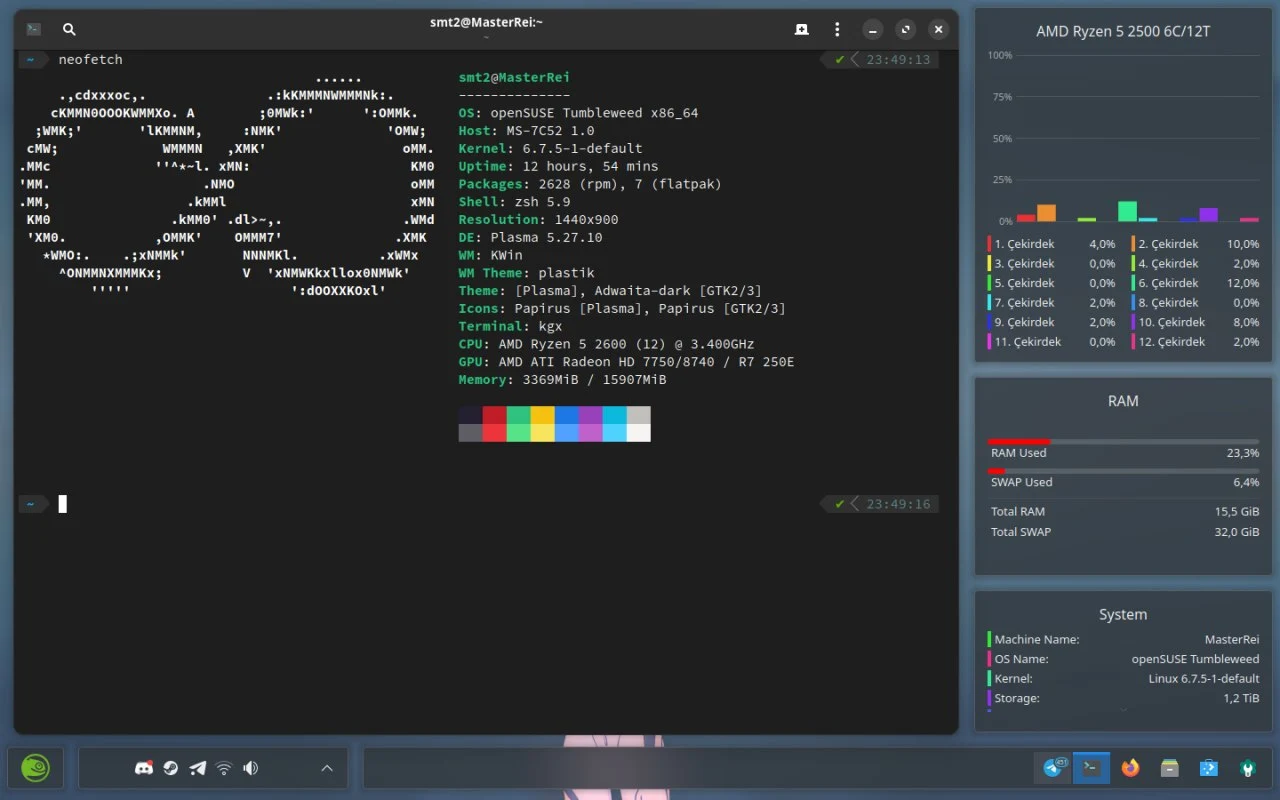Click the Kernel row in System widget
Image resolution: width=1280 pixels, height=800 pixels.
1123,679
